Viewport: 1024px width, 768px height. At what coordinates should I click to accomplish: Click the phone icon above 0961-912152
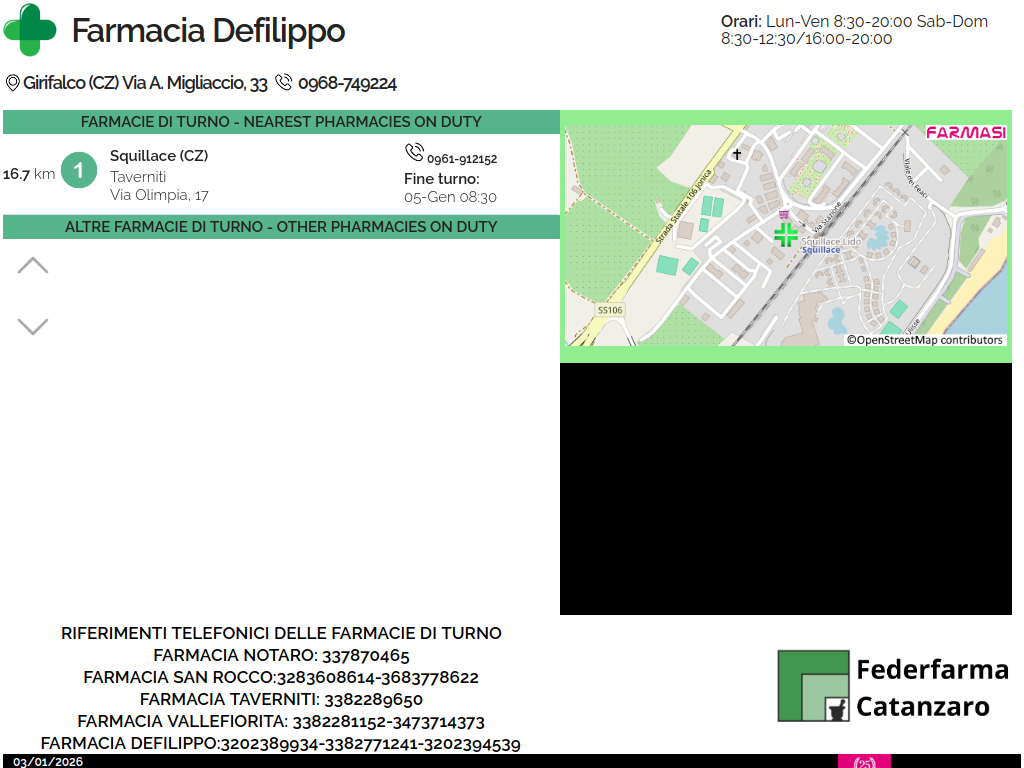pos(414,152)
